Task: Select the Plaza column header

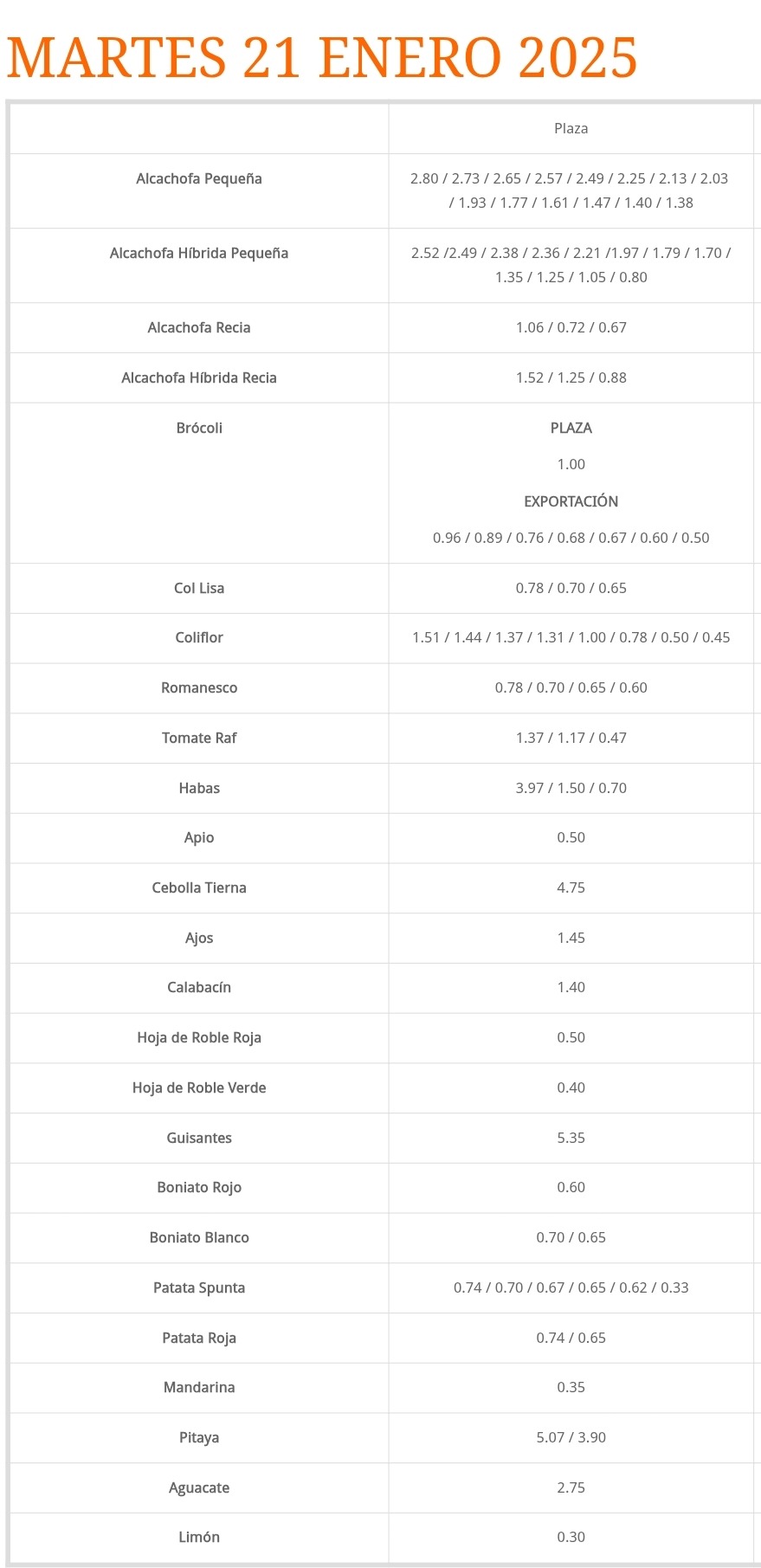Action: [571, 129]
